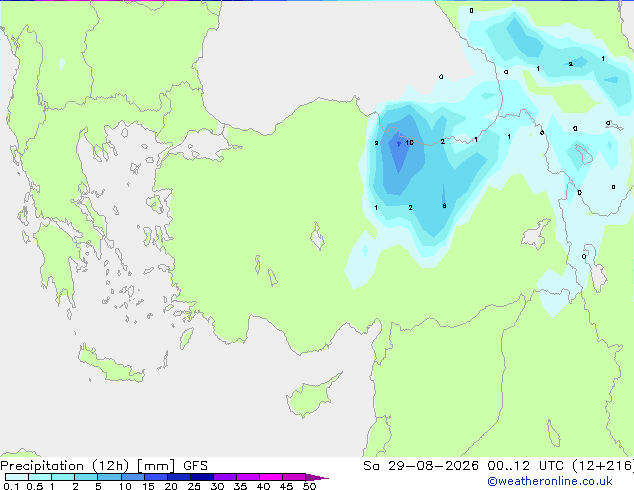Click the 'Precipitation (12h) [mm] GFS' title
The width and height of the screenshot is (634, 490).
[104, 466]
